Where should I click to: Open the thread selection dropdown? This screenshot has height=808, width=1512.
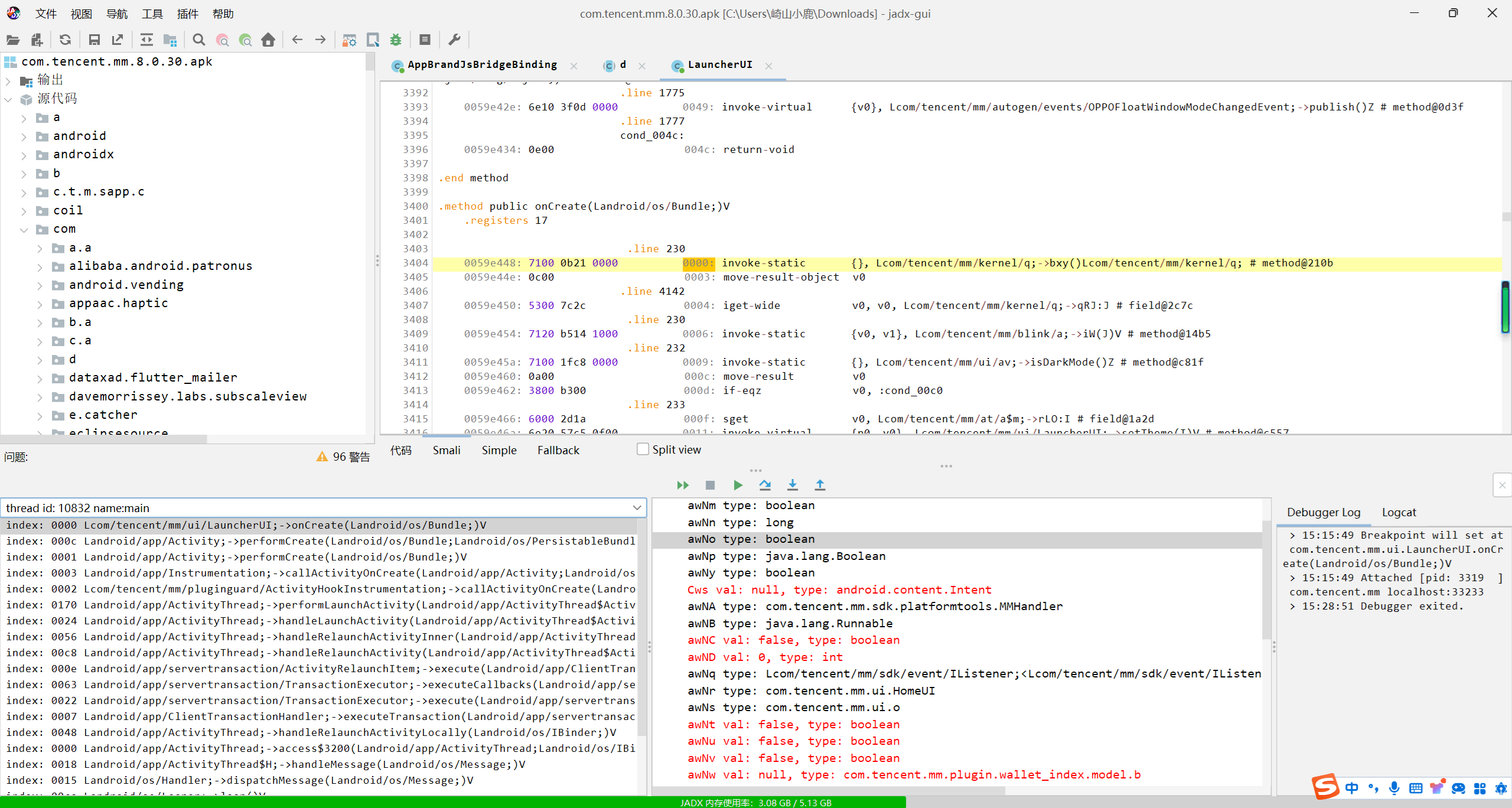point(637,507)
